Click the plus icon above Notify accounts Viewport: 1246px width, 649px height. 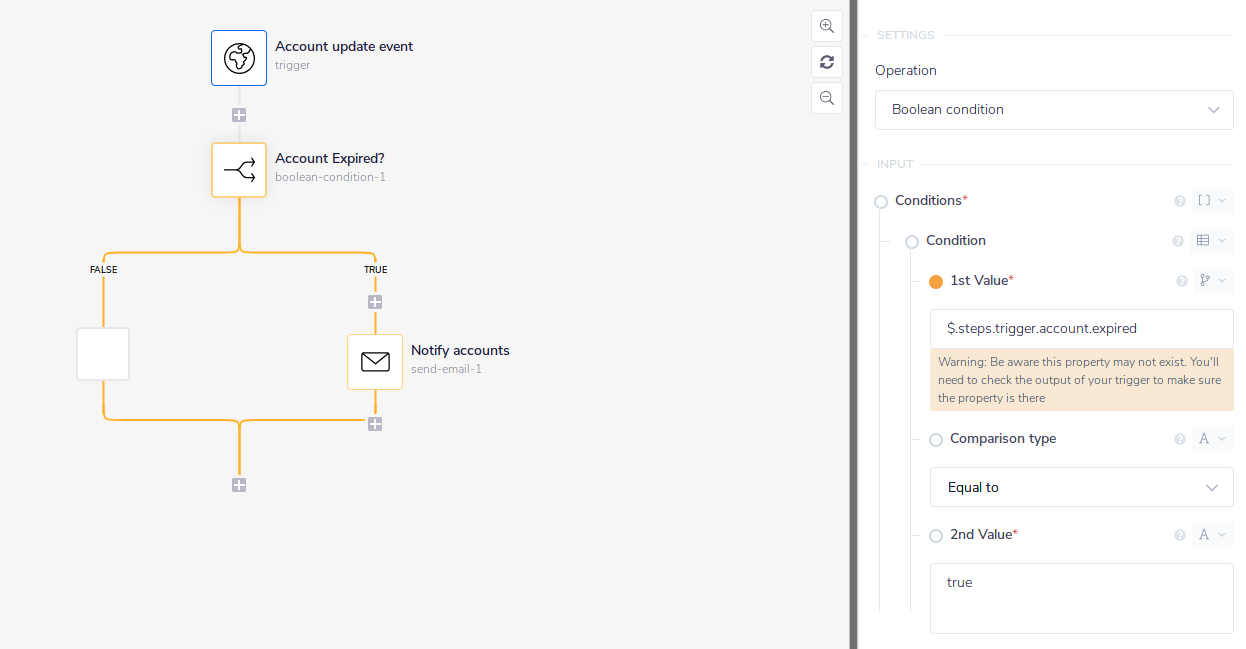point(375,301)
